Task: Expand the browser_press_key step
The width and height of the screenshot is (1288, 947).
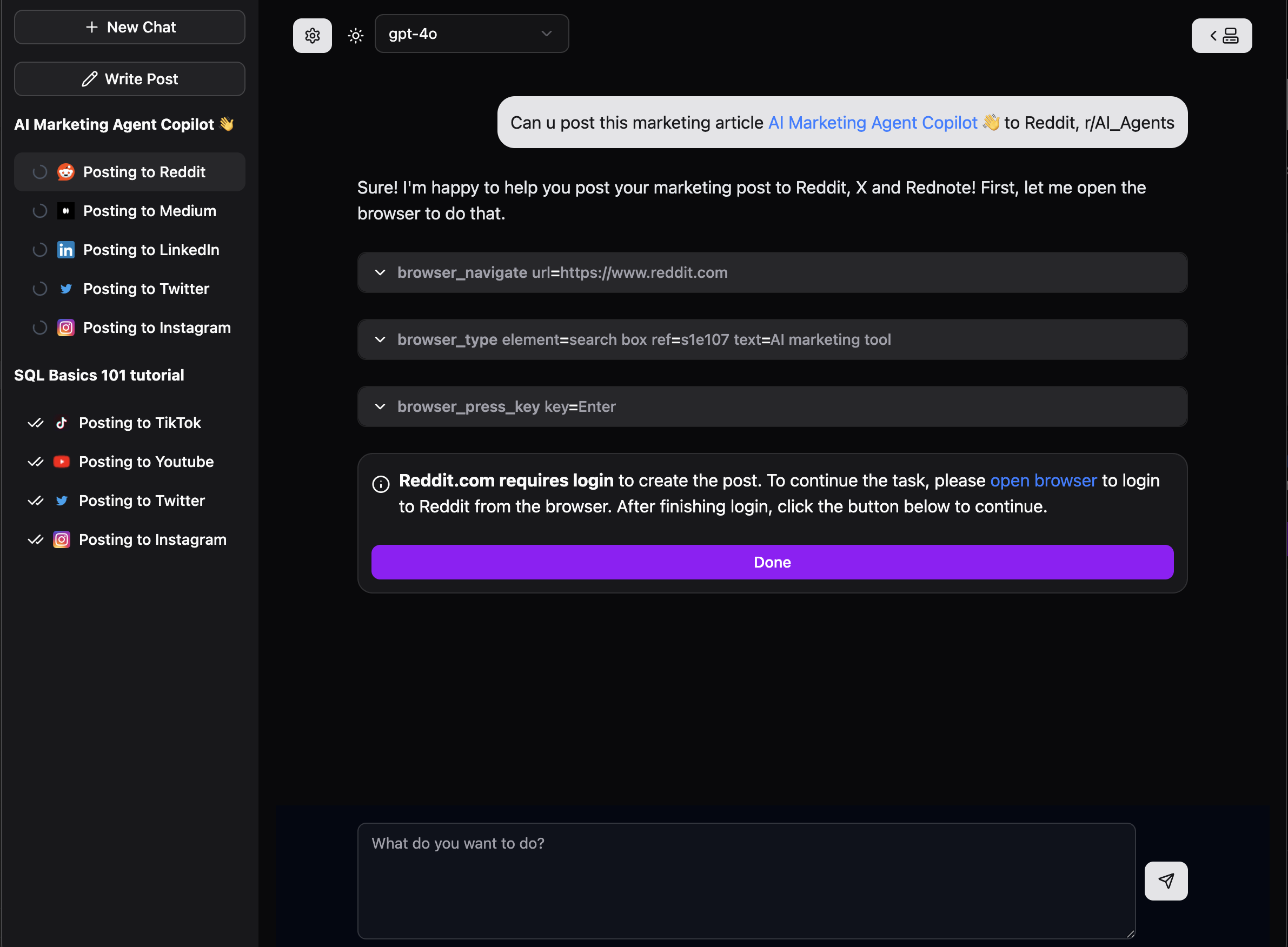Action: click(380, 407)
